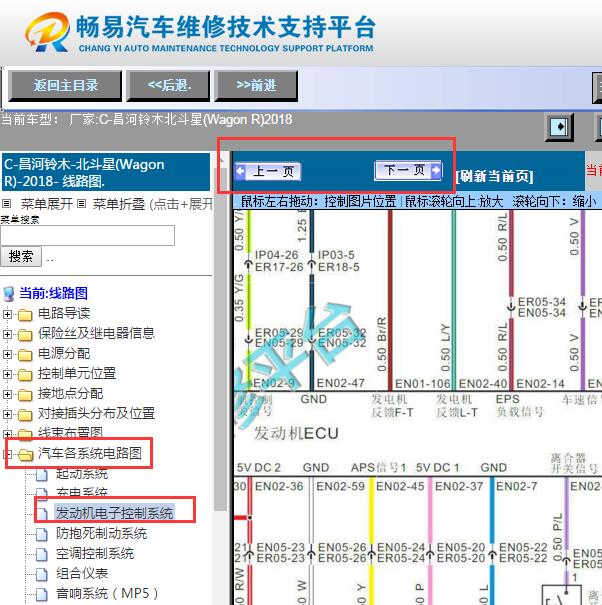Click the panel toggle icon at top right
This screenshot has width=602, height=605.
point(559,127)
